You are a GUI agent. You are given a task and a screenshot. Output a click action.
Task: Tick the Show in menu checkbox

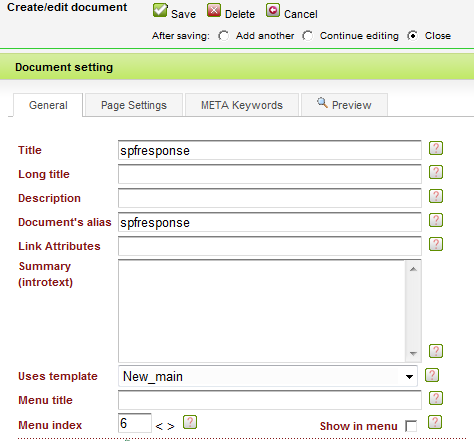(x=411, y=426)
